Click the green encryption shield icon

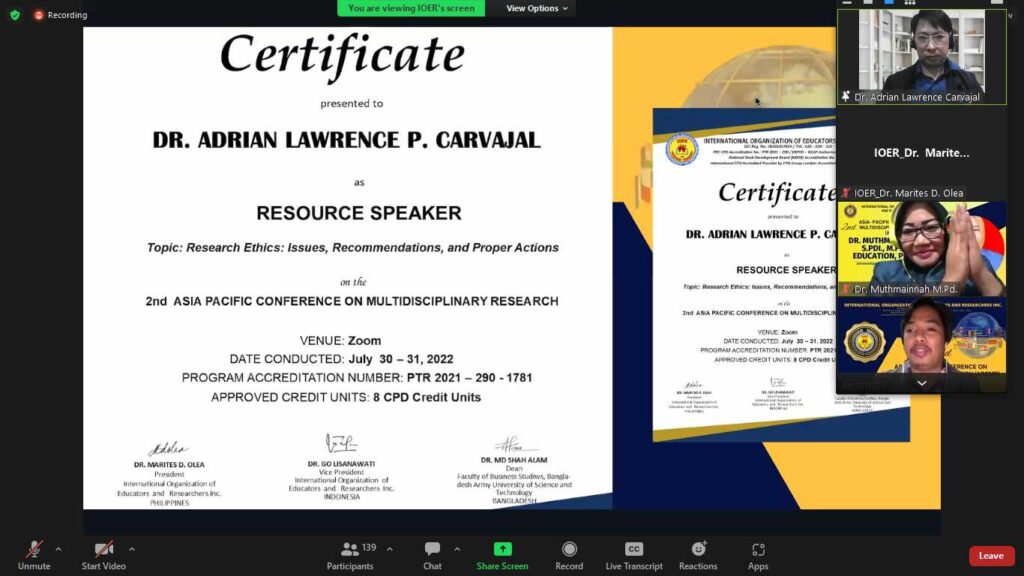[14, 15]
